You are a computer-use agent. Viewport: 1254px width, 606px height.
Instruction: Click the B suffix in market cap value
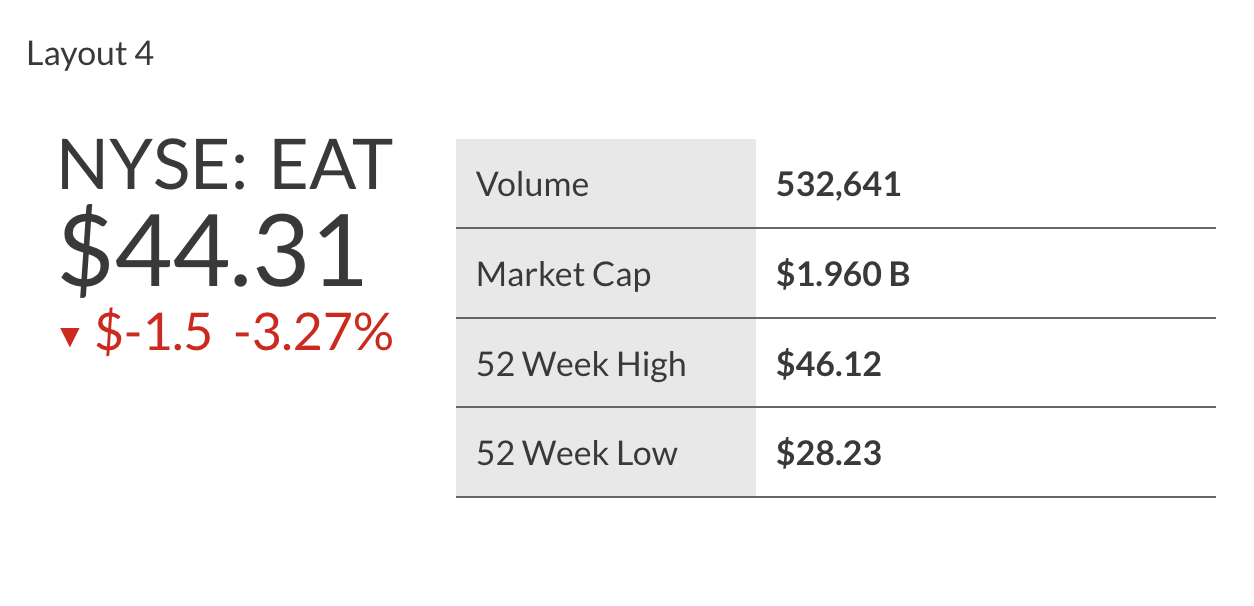pyautogui.click(x=899, y=274)
